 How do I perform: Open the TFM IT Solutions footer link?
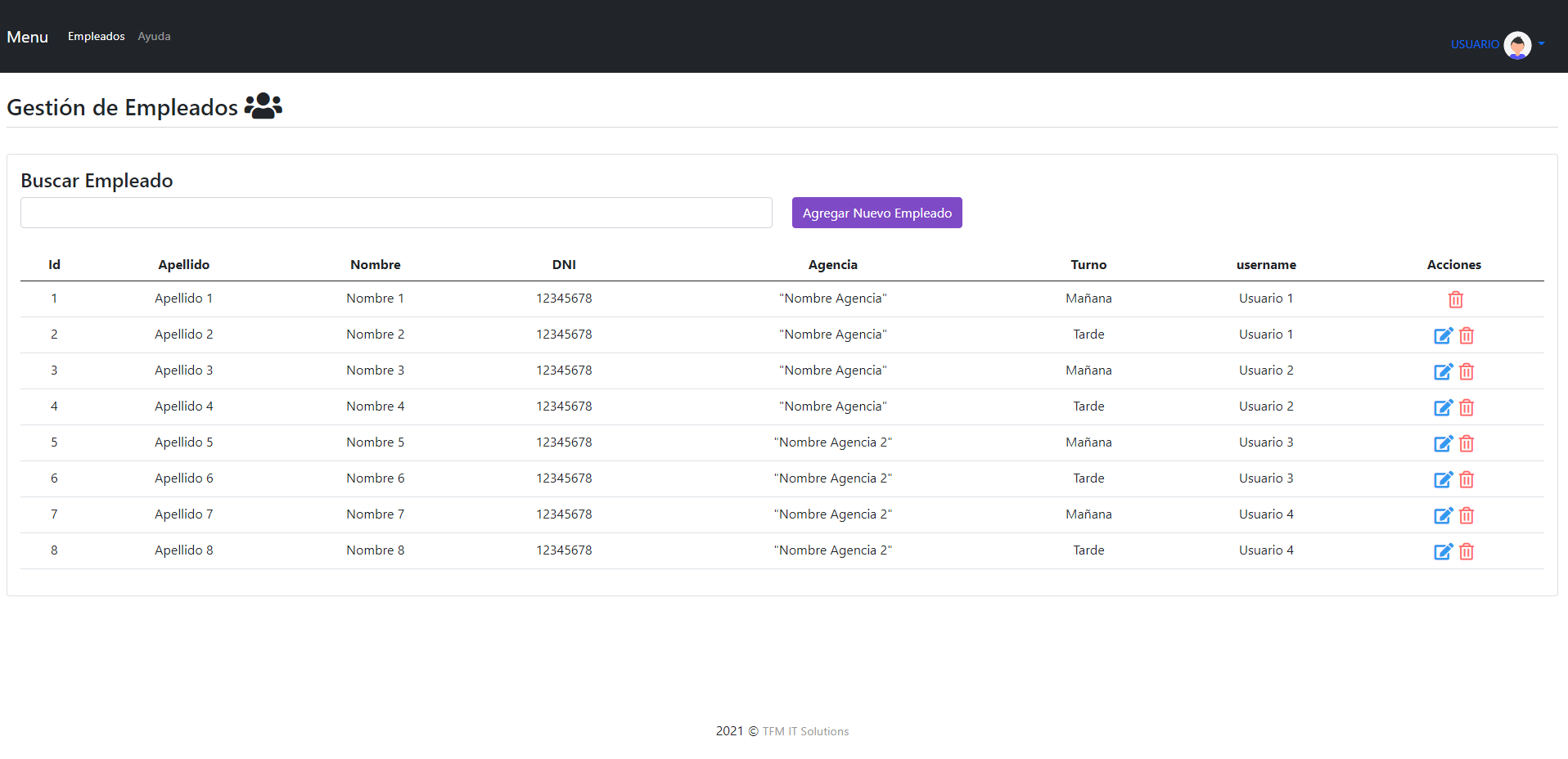[805, 731]
